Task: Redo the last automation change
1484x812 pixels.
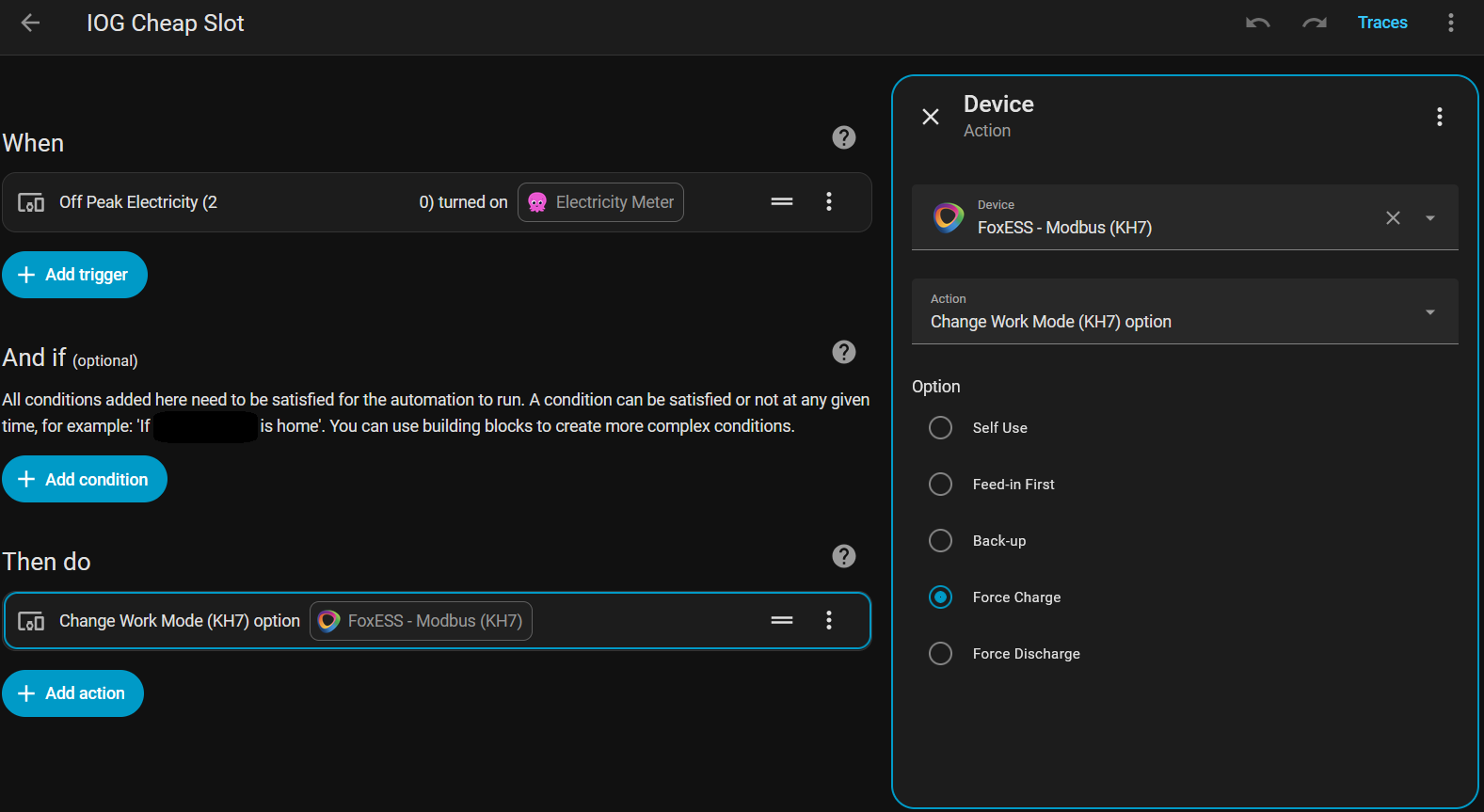Action: [1315, 23]
